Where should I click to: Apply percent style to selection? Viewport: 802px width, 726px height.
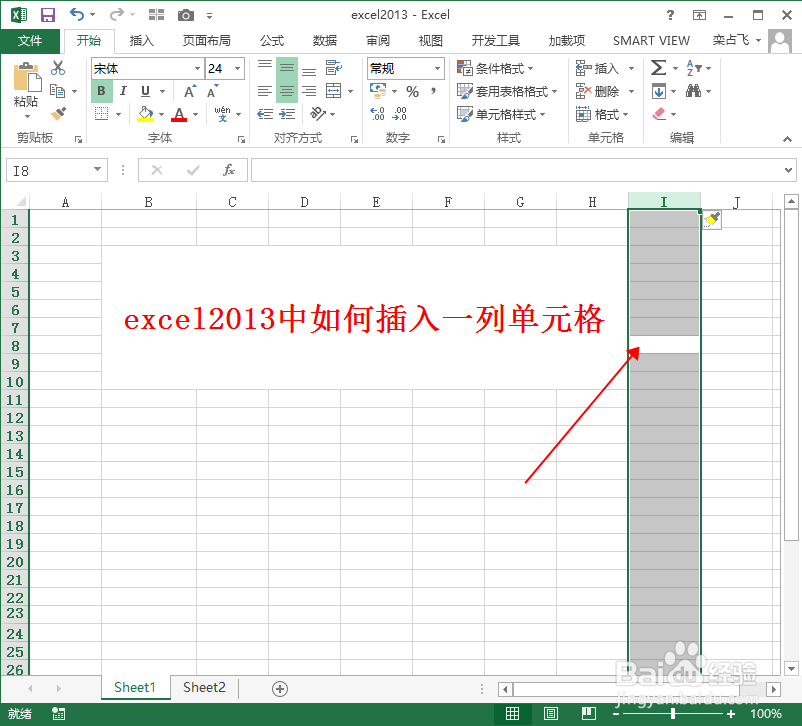coord(413,90)
